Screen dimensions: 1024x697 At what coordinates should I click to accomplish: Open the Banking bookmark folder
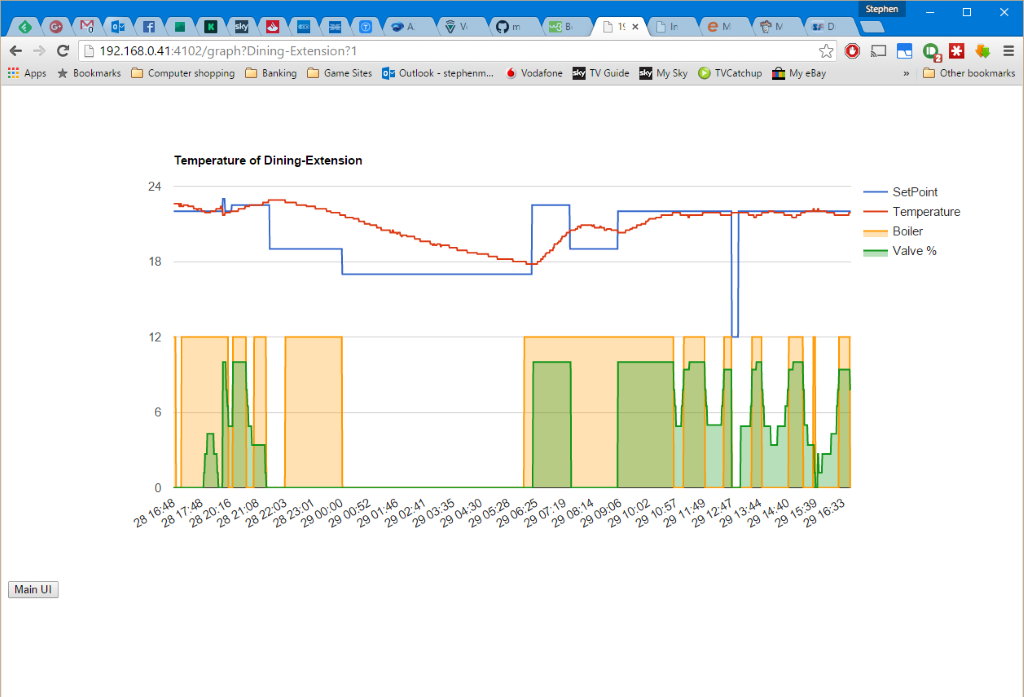pyautogui.click(x=271, y=73)
